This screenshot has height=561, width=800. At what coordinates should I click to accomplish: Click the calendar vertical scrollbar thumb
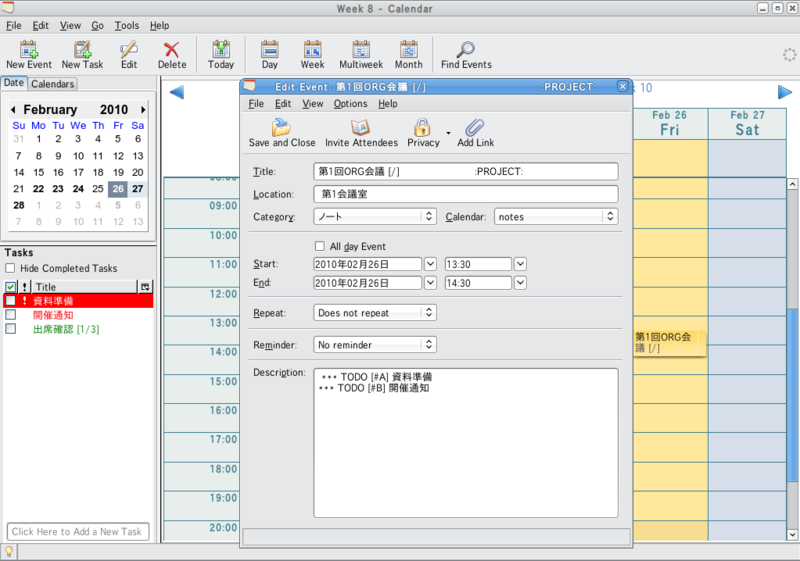(792, 394)
